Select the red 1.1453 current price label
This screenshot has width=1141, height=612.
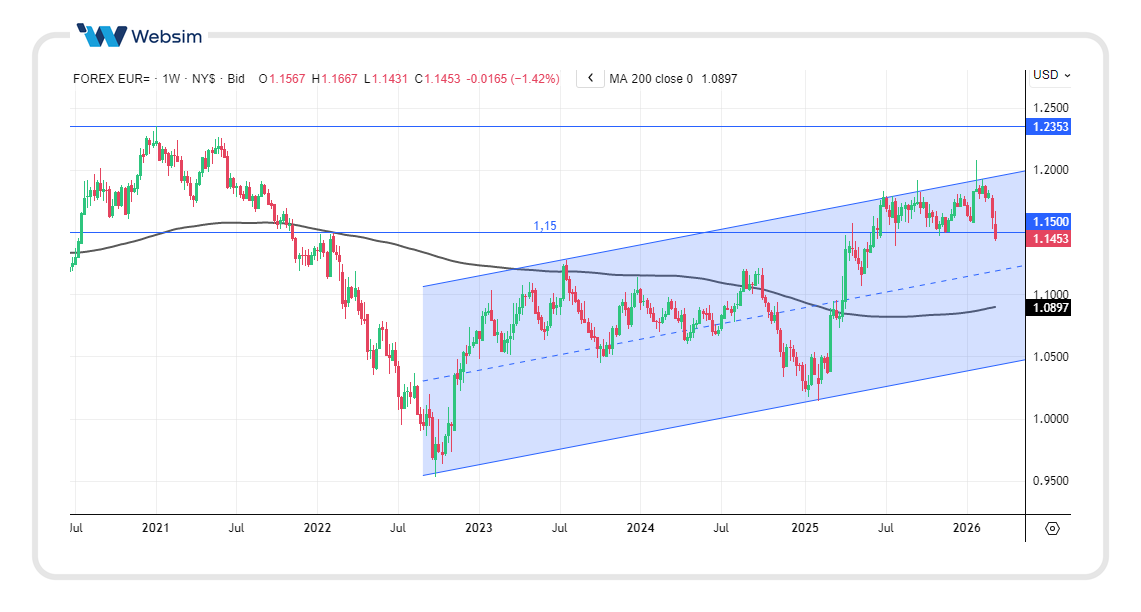coord(1051,239)
